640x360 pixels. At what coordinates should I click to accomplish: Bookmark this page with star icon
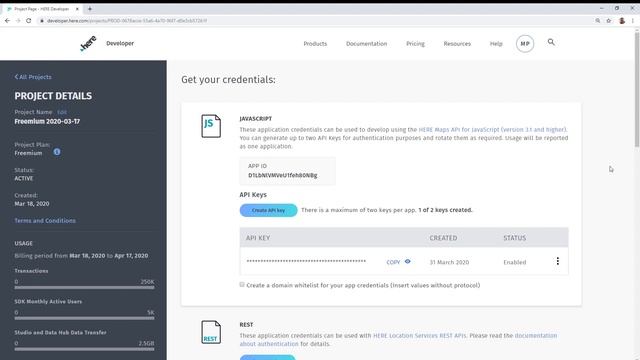coord(609,20)
